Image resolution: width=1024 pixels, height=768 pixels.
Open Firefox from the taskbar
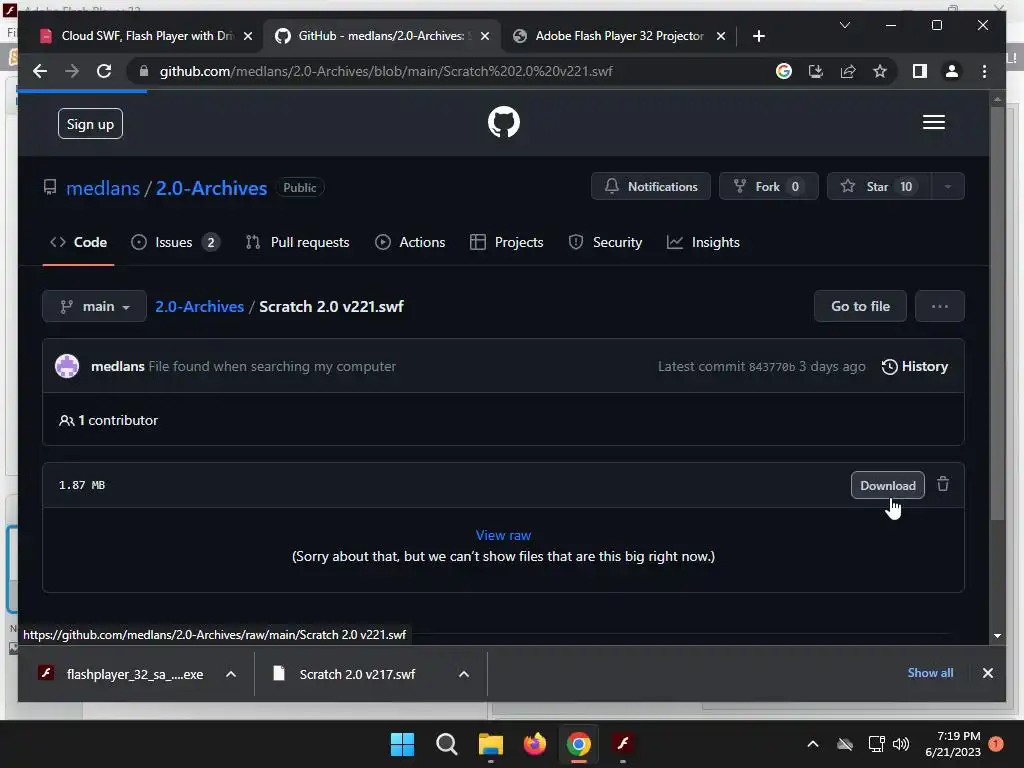(x=534, y=744)
